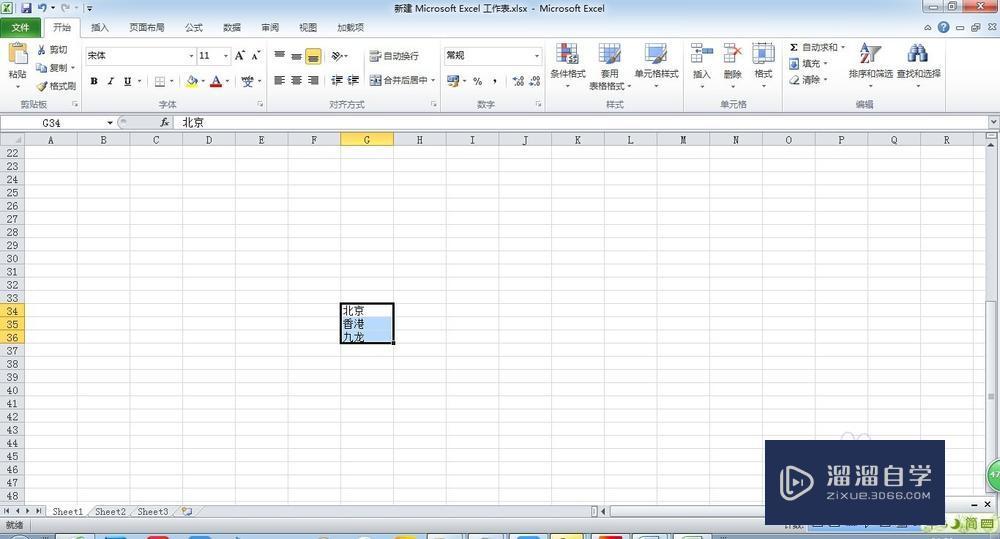Viewport: 1000px width, 539px height.
Task: Open Sort and Filter (排序和筛选)
Action: [871, 64]
